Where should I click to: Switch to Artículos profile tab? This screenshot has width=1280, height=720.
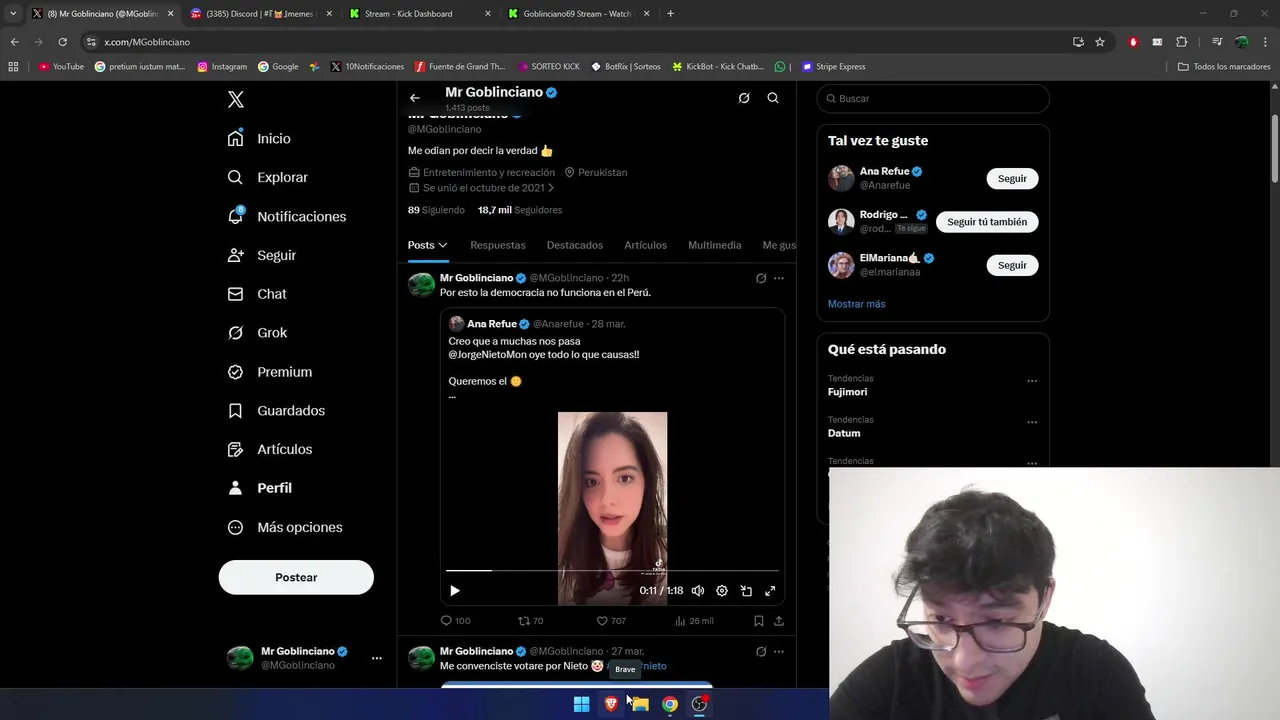pyautogui.click(x=646, y=245)
